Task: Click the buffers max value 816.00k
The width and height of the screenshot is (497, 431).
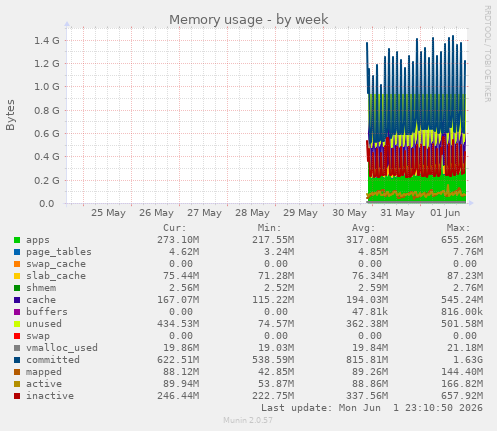Action: click(x=462, y=312)
